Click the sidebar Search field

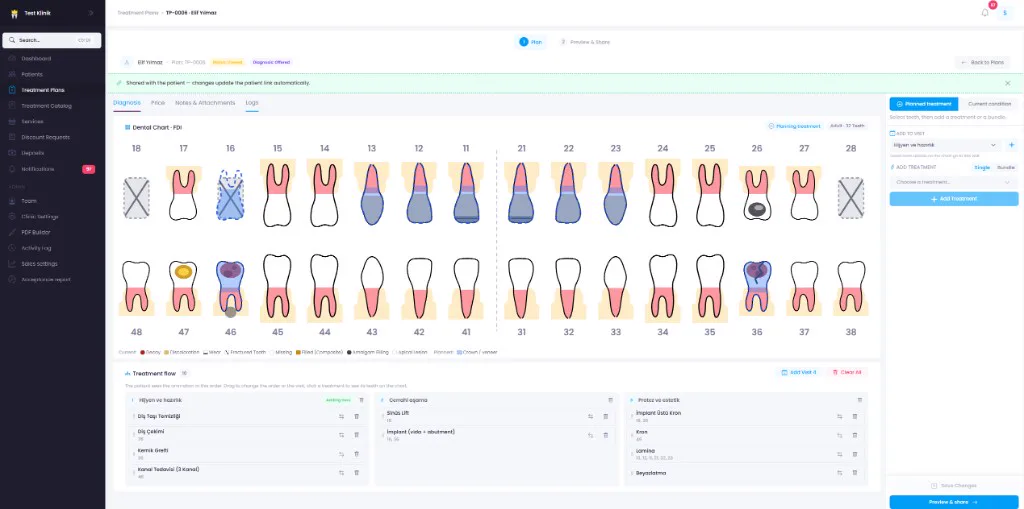click(x=52, y=40)
